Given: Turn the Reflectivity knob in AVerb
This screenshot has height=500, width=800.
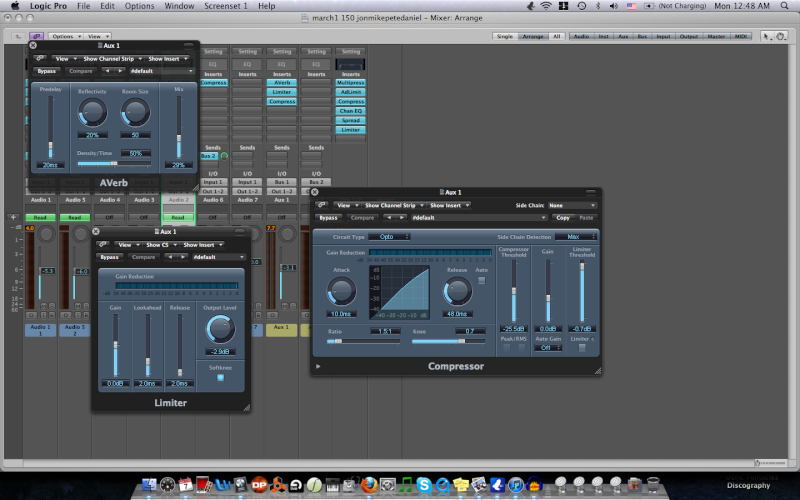Looking at the screenshot, I should pyautogui.click(x=92, y=112).
